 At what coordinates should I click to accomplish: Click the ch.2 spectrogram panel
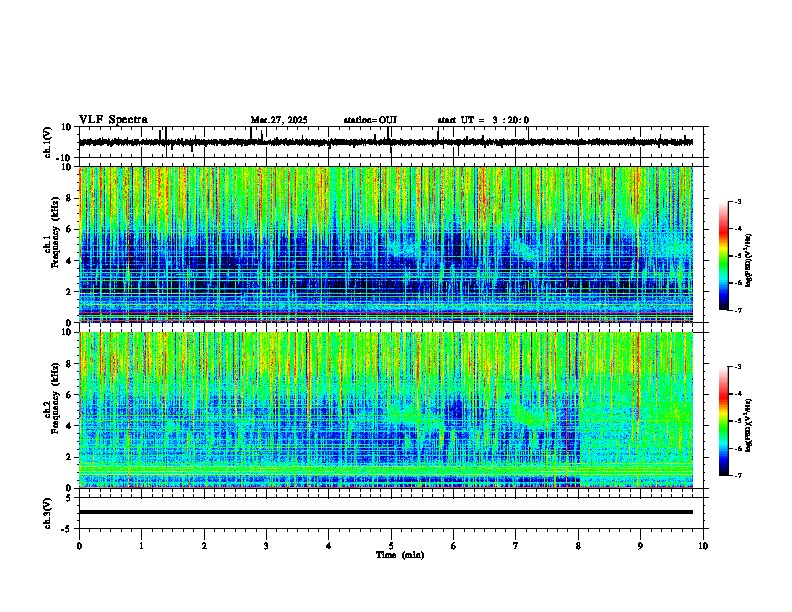pos(386,410)
